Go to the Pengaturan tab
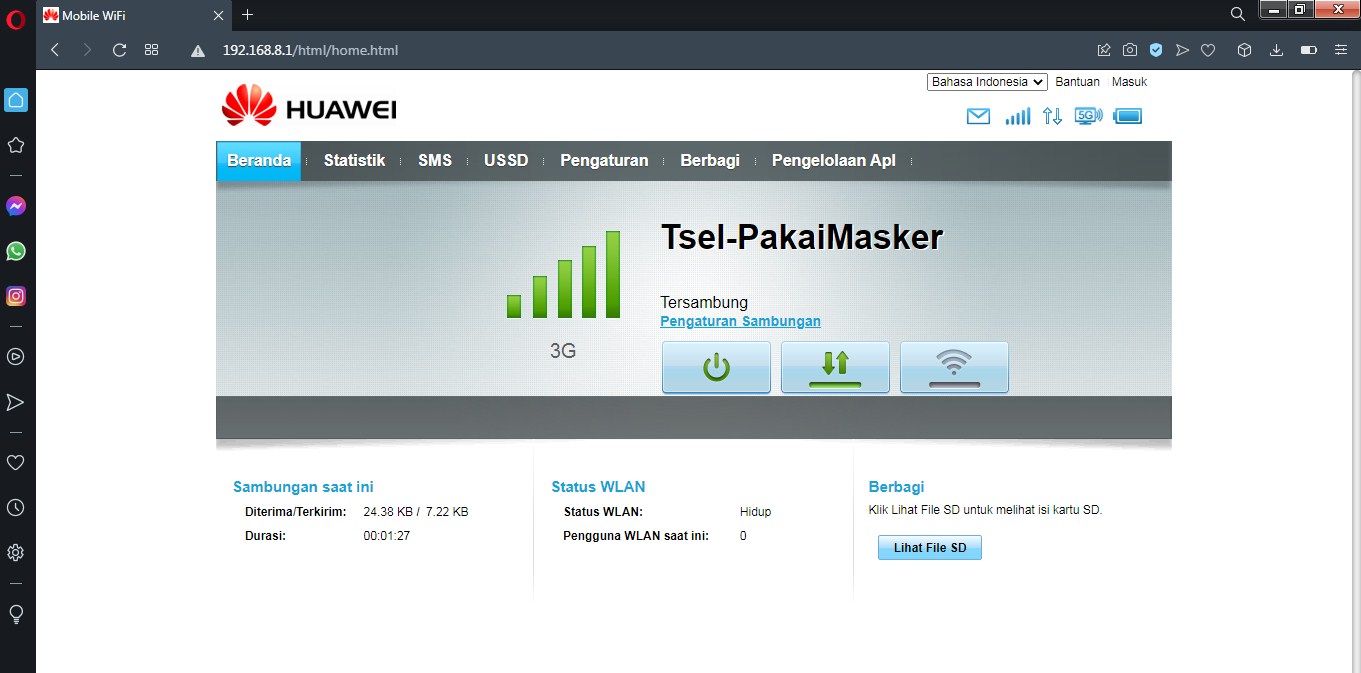 click(x=604, y=161)
